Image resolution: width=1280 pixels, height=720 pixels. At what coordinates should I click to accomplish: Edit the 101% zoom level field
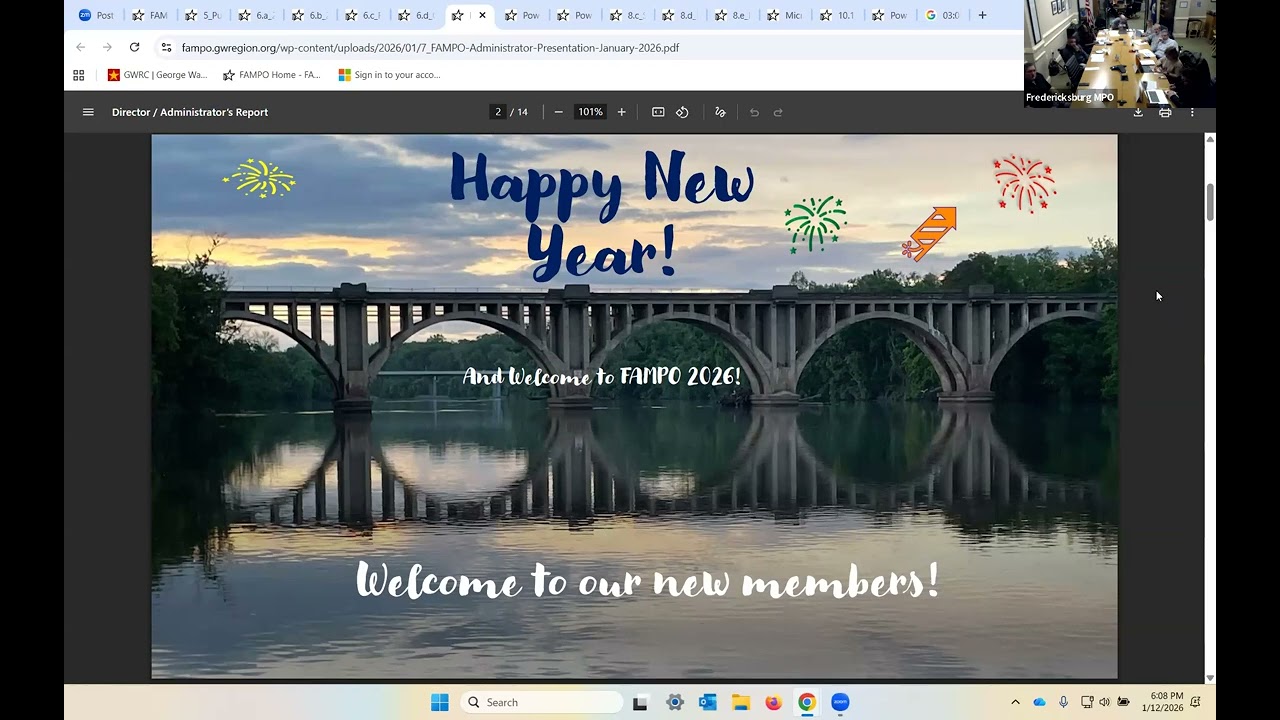coord(590,112)
